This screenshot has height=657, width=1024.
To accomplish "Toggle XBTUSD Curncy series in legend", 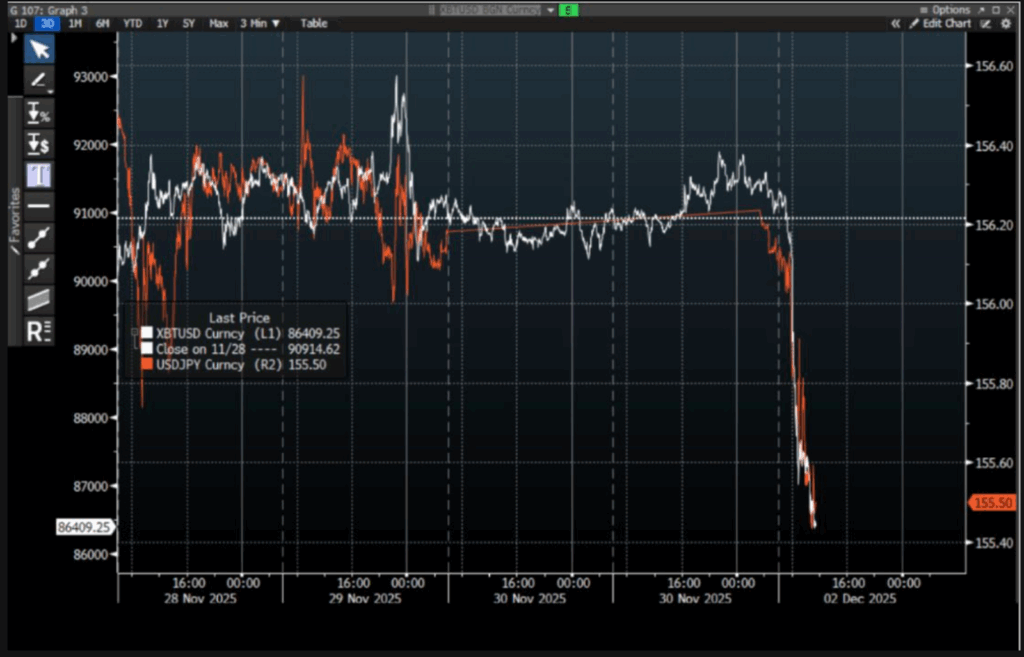I will pos(147,333).
